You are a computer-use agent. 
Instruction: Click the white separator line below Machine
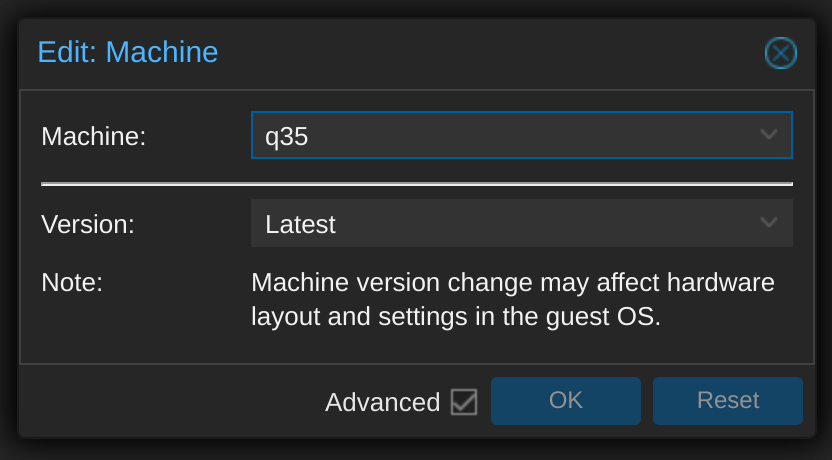pyautogui.click(x=416, y=184)
